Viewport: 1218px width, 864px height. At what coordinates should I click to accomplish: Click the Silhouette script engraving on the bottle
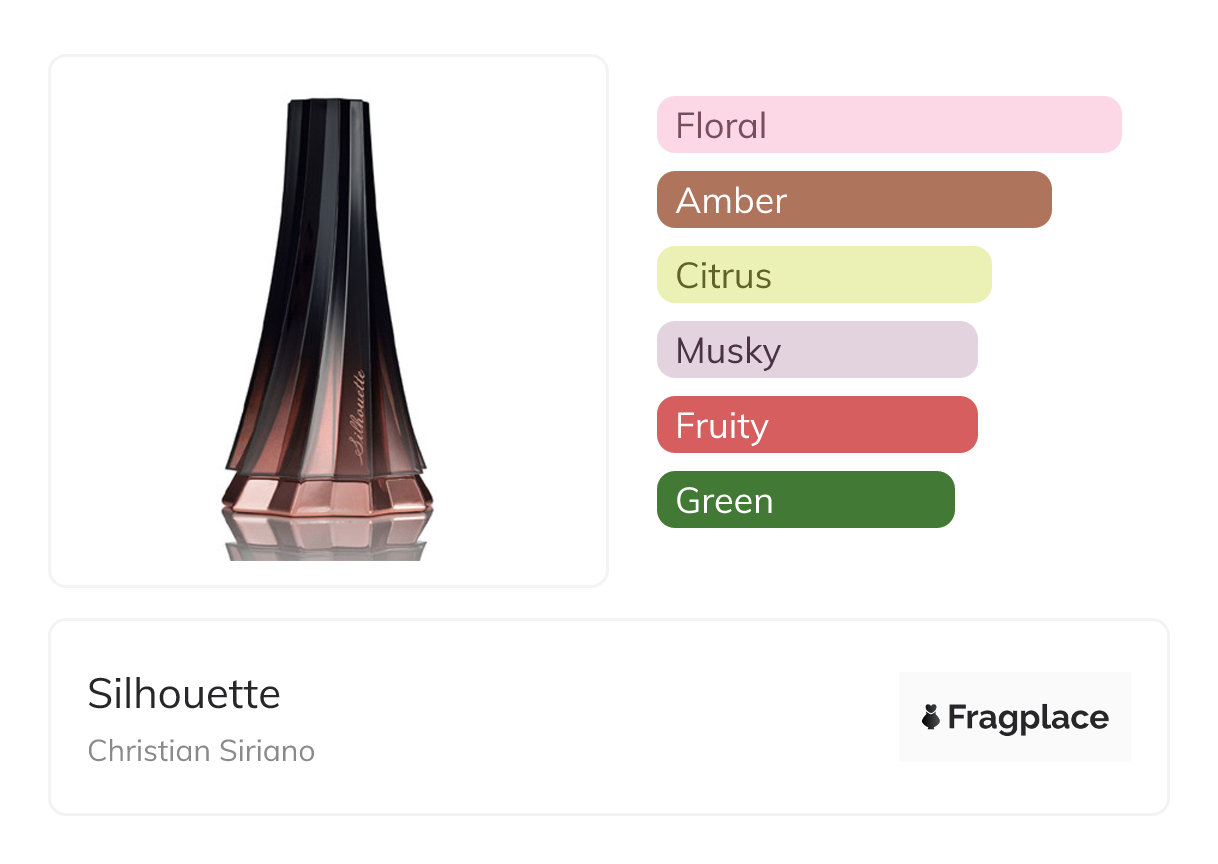[x=358, y=413]
